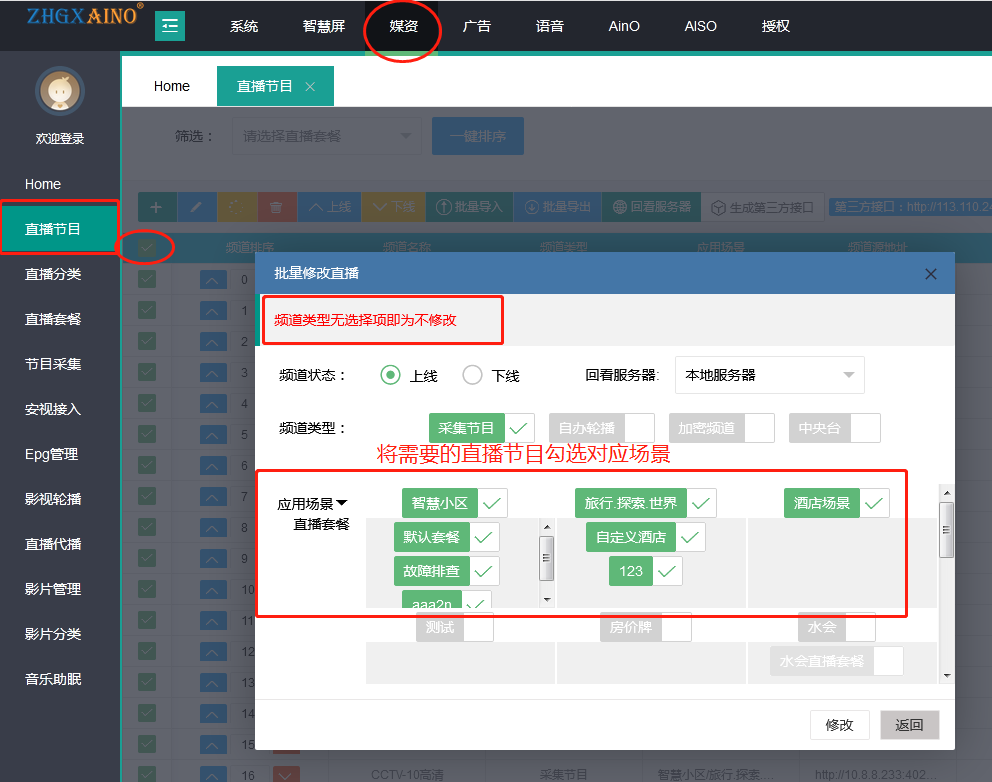Open the 请选择直播套餐 filter dropdown
The width and height of the screenshot is (992, 782).
pos(326,136)
